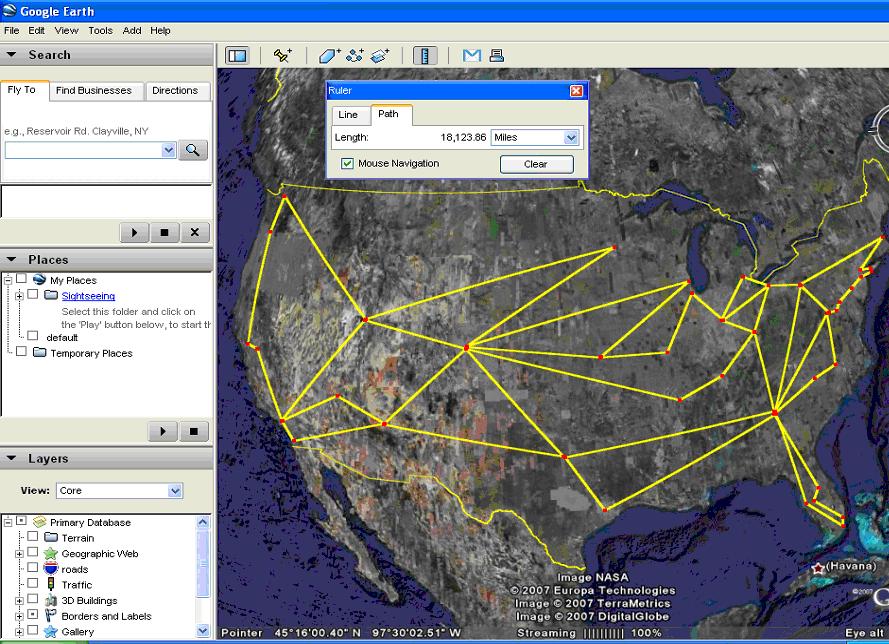Play the Places tour

(163, 431)
